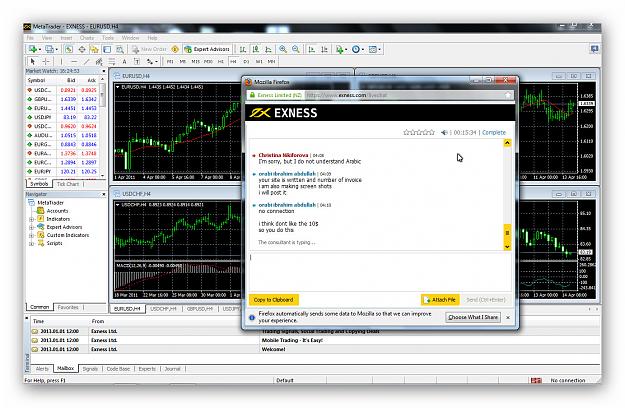Click into the chat message input field

click(x=379, y=272)
